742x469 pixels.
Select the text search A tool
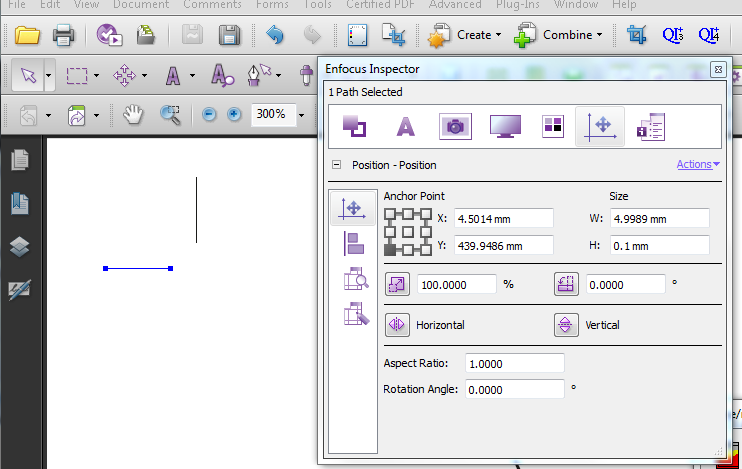point(222,75)
